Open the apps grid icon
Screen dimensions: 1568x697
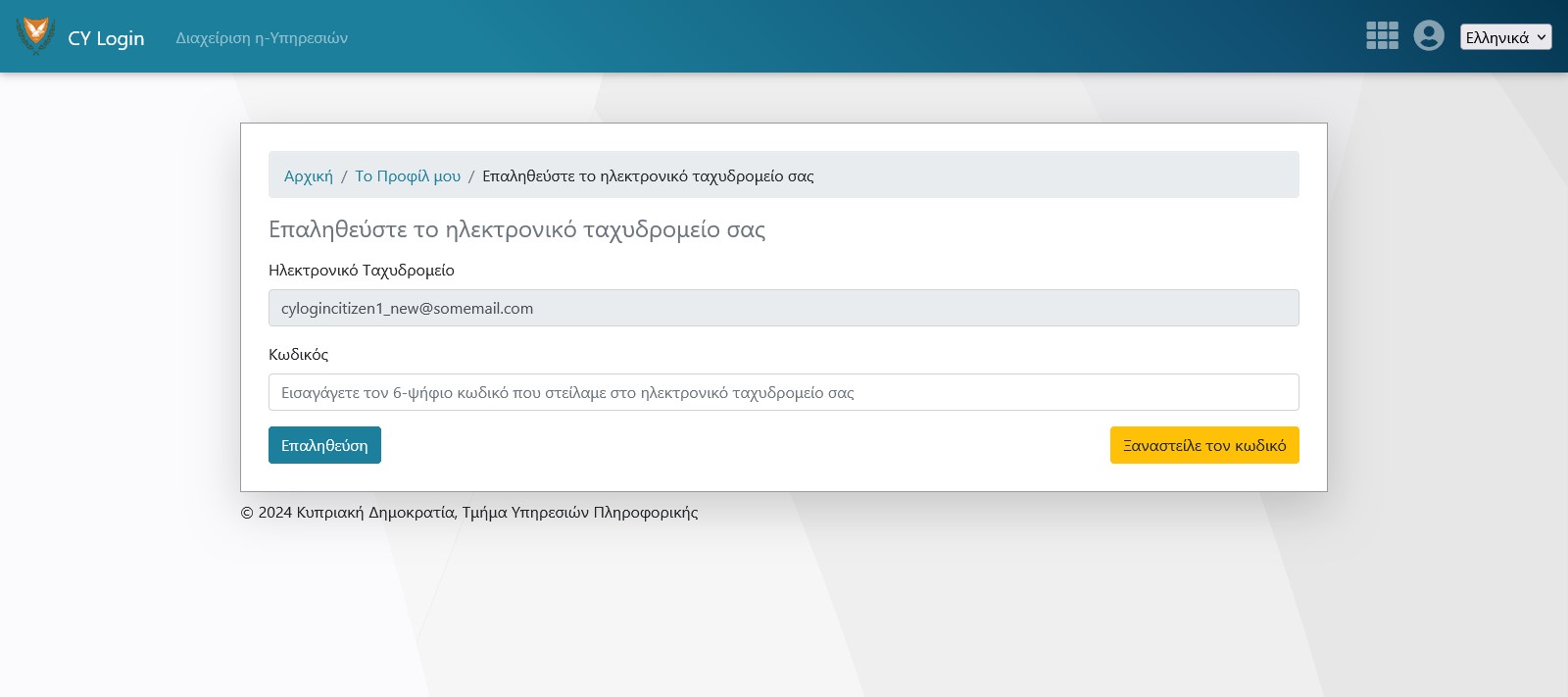(1382, 36)
